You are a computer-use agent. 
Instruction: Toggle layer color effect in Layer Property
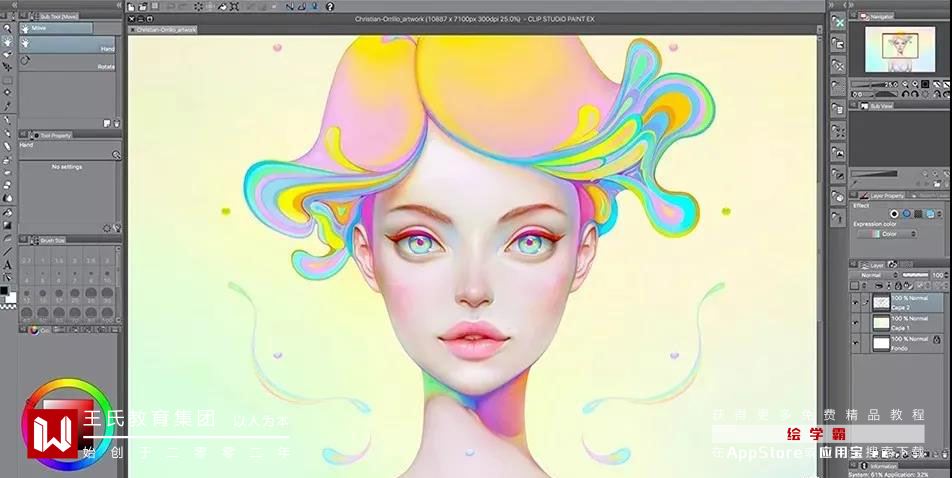pos(930,214)
